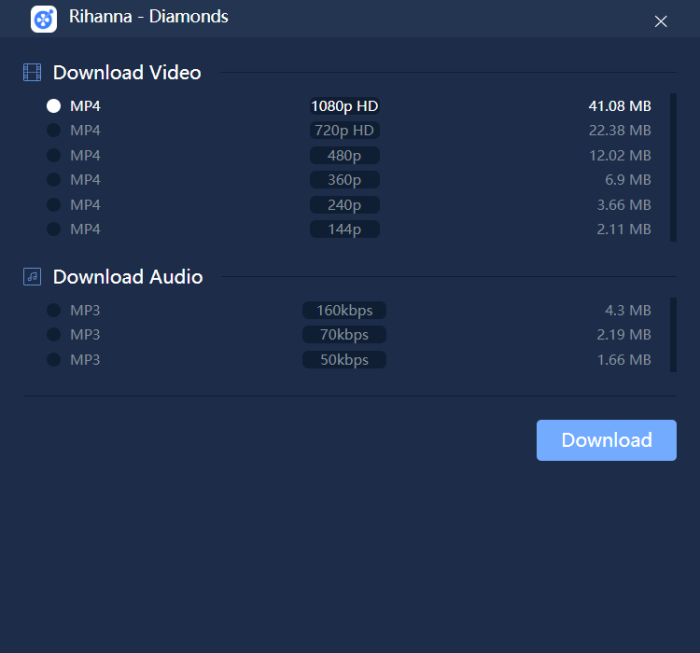Image resolution: width=700 pixels, height=653 pixels.
Task: Select the MP4 1080p HD radio button
Action: 54,106
